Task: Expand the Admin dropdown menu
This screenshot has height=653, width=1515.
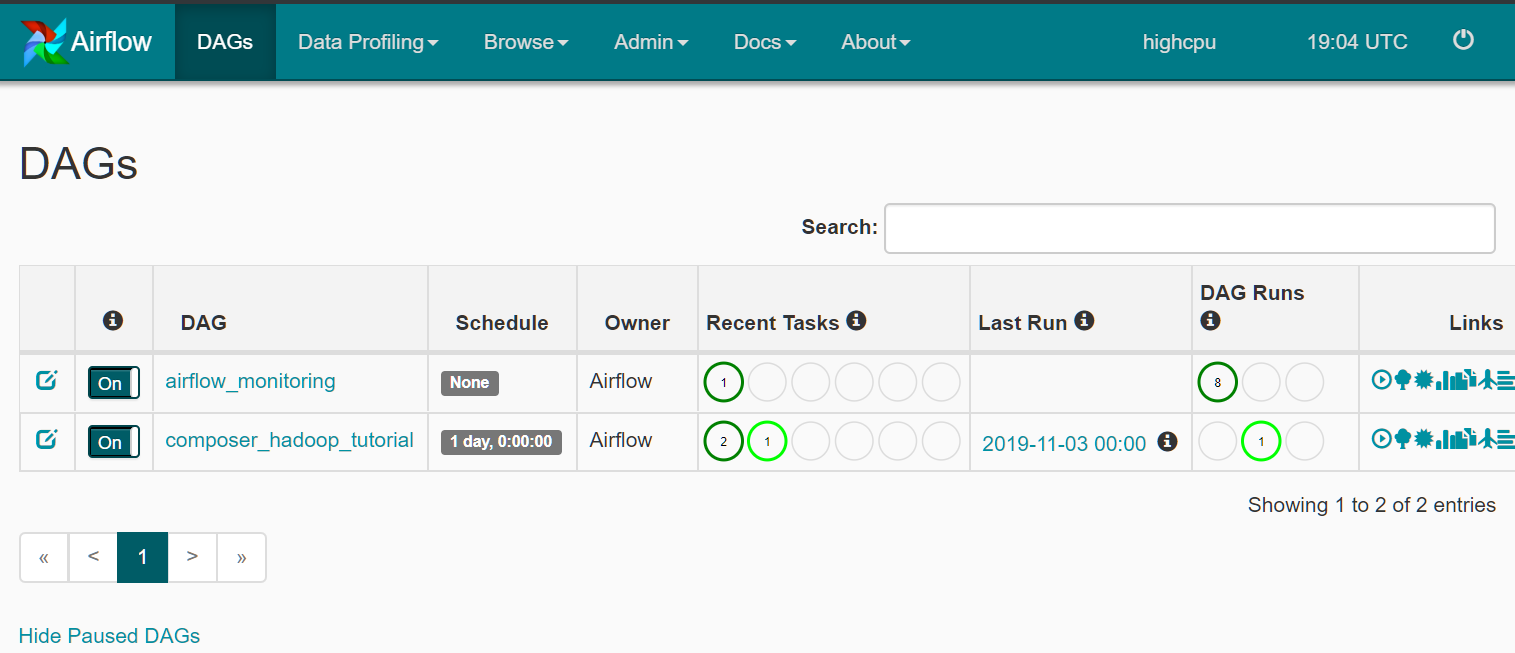Action: 651,42
